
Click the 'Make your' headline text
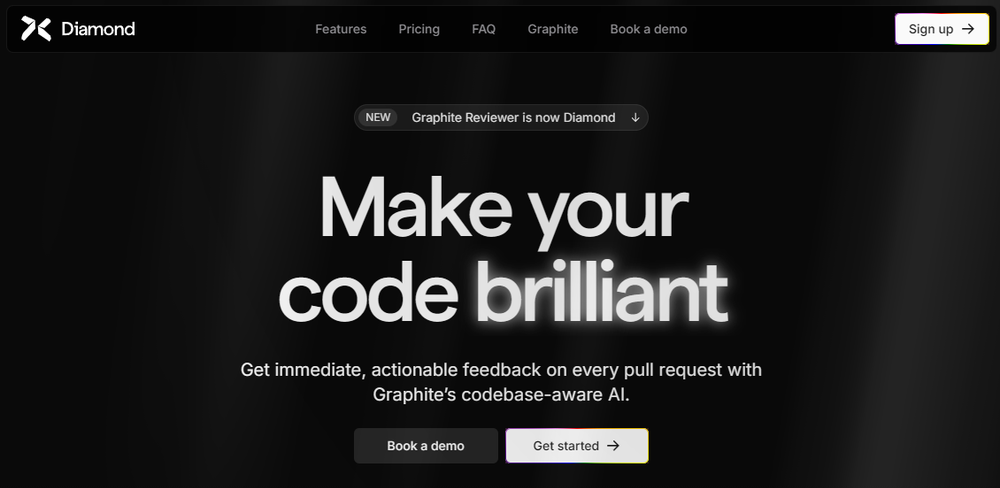pyautogui.click(x=503, y=212)
